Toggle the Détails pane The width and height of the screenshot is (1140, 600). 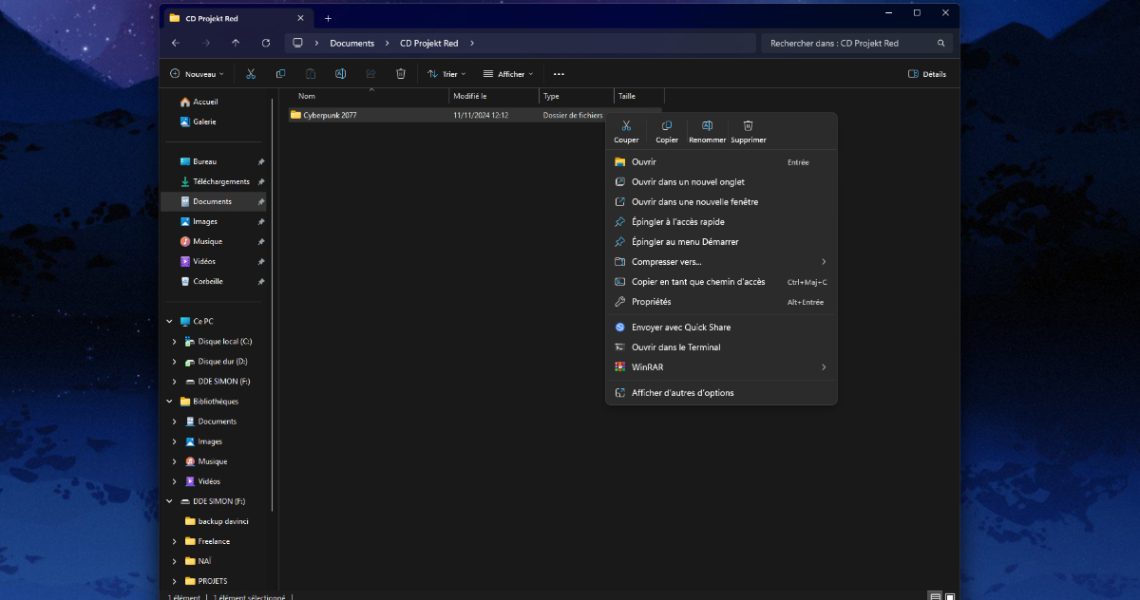point(927,74)
